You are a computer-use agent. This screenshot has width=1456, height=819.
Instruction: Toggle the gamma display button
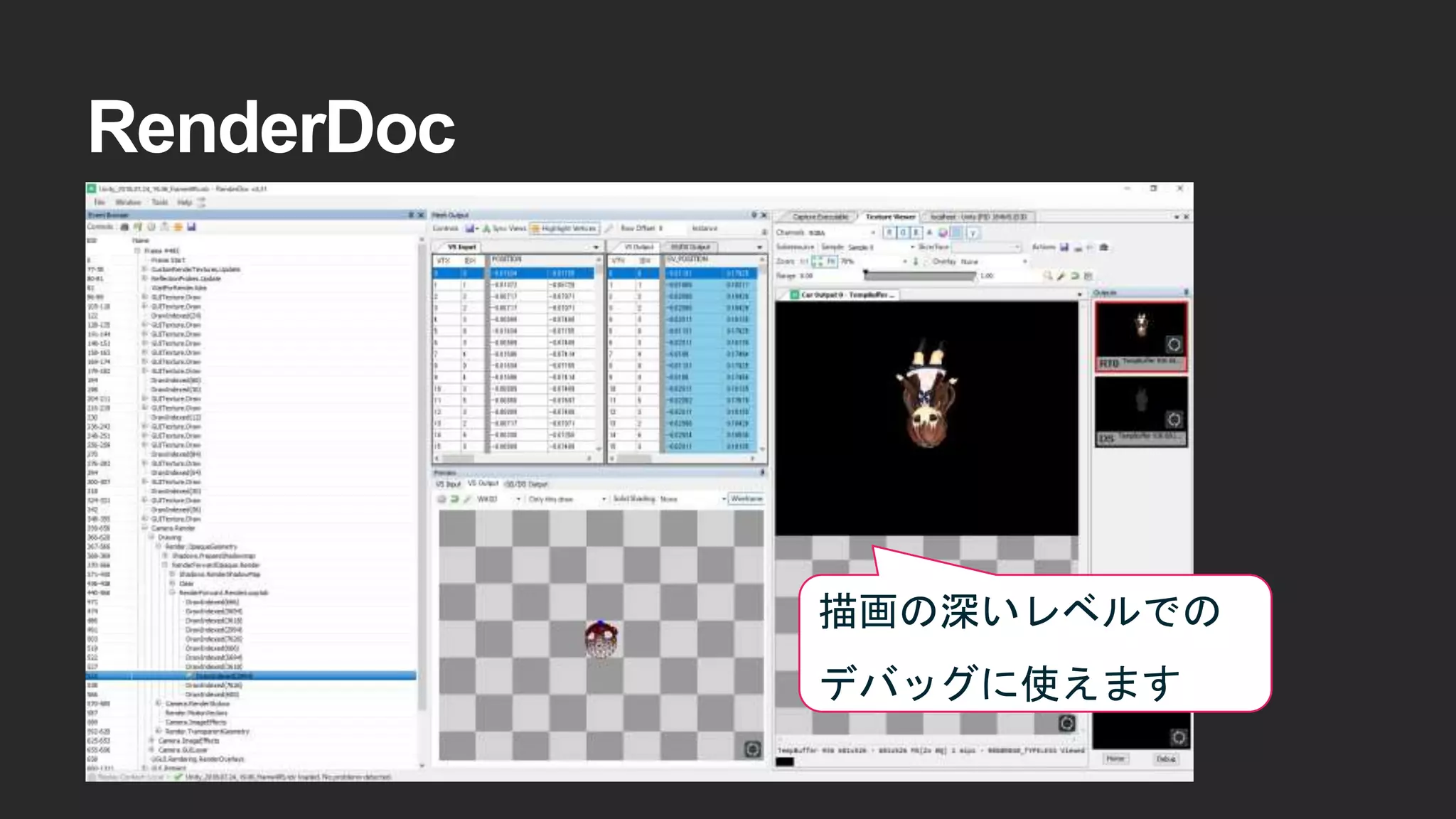pyautogui.click(x=973, y=232)
